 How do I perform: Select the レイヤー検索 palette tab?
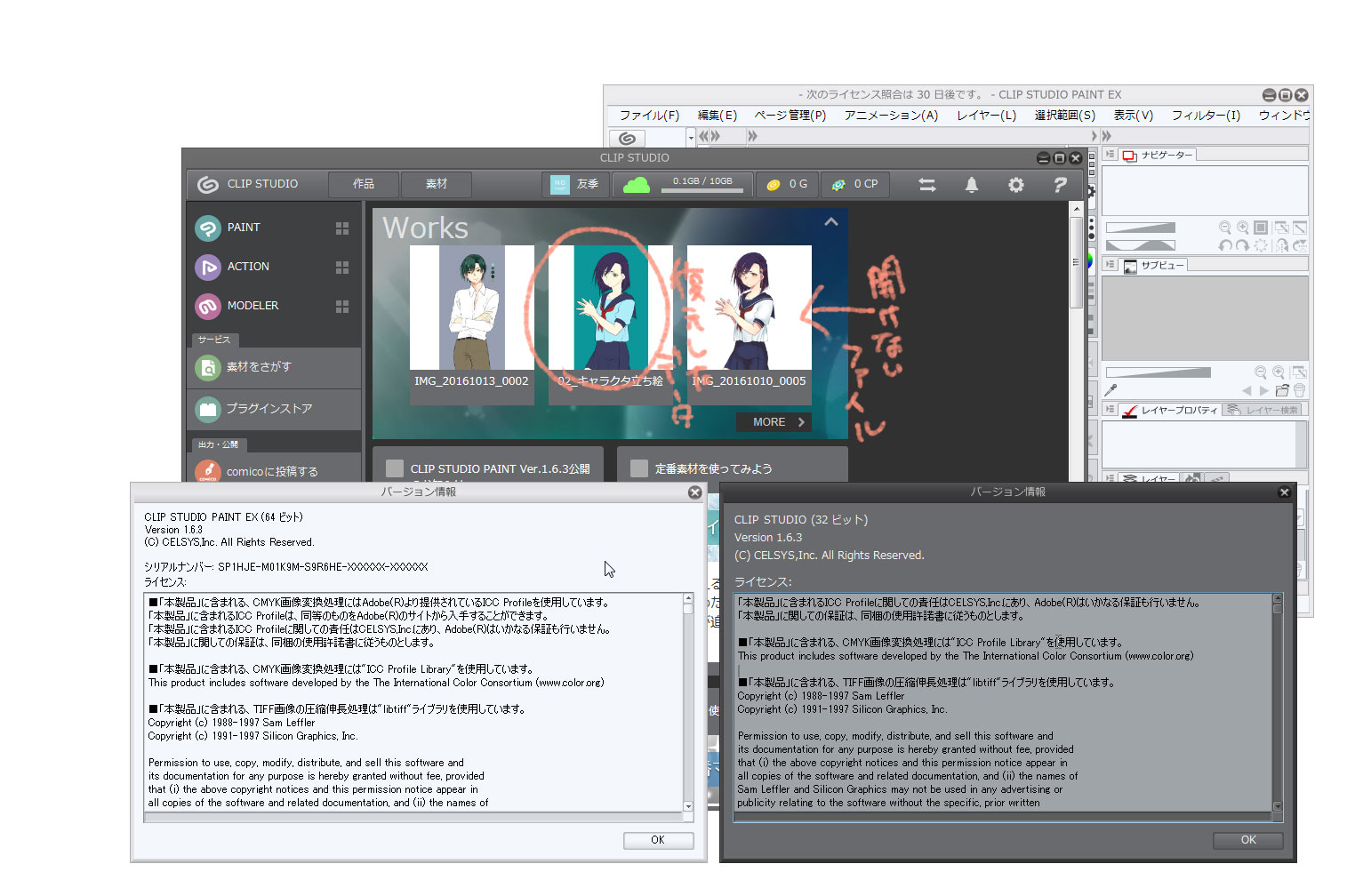1263,411
